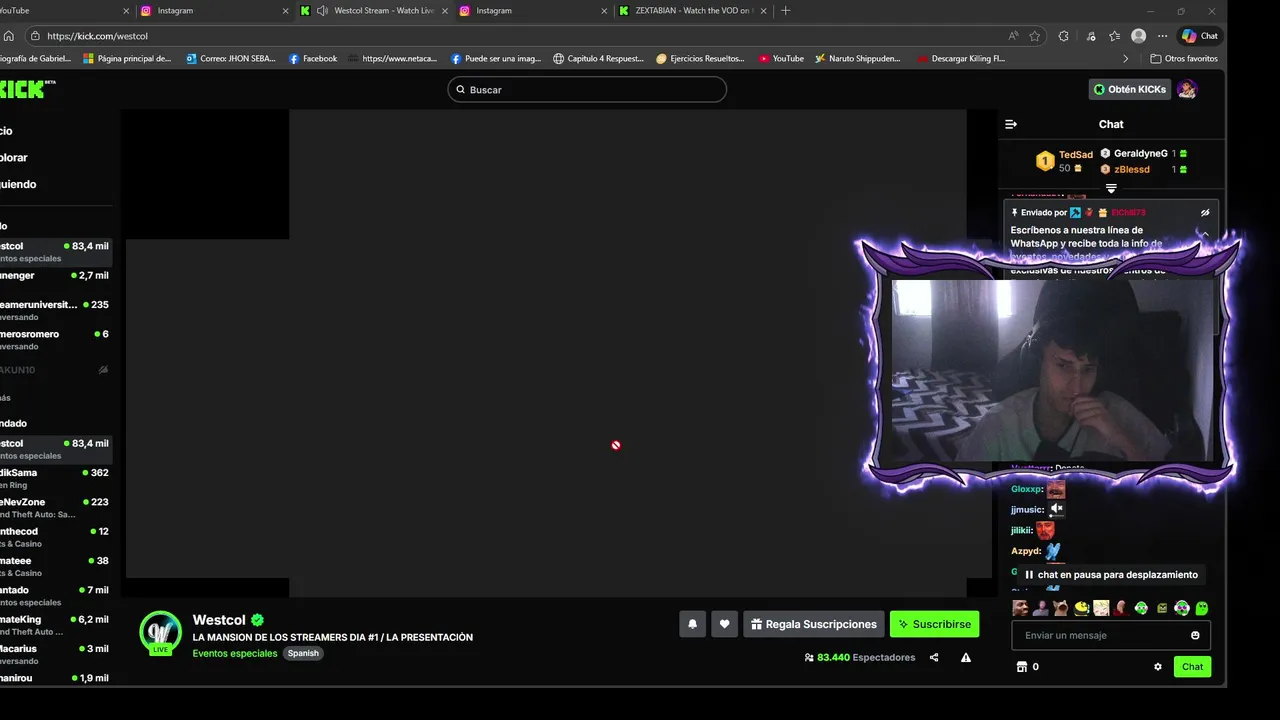1280x720 pixels.
Task: Toggle notifications bell for Westcol
Action: (692, 624)
